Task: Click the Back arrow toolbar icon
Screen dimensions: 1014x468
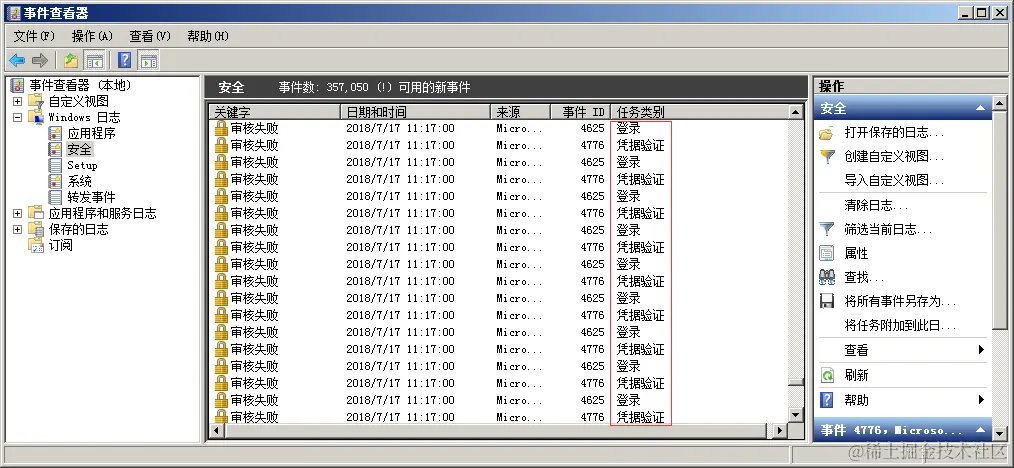Action: [x=17, y=61]
